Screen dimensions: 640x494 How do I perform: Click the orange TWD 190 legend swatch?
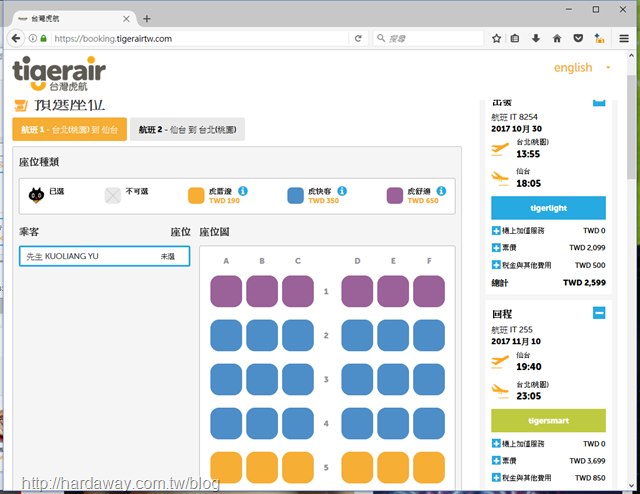196,196
